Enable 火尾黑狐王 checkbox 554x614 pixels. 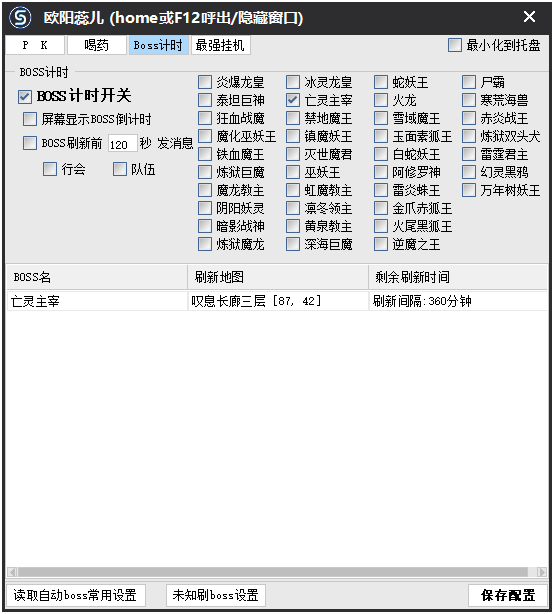pos(381,226)
